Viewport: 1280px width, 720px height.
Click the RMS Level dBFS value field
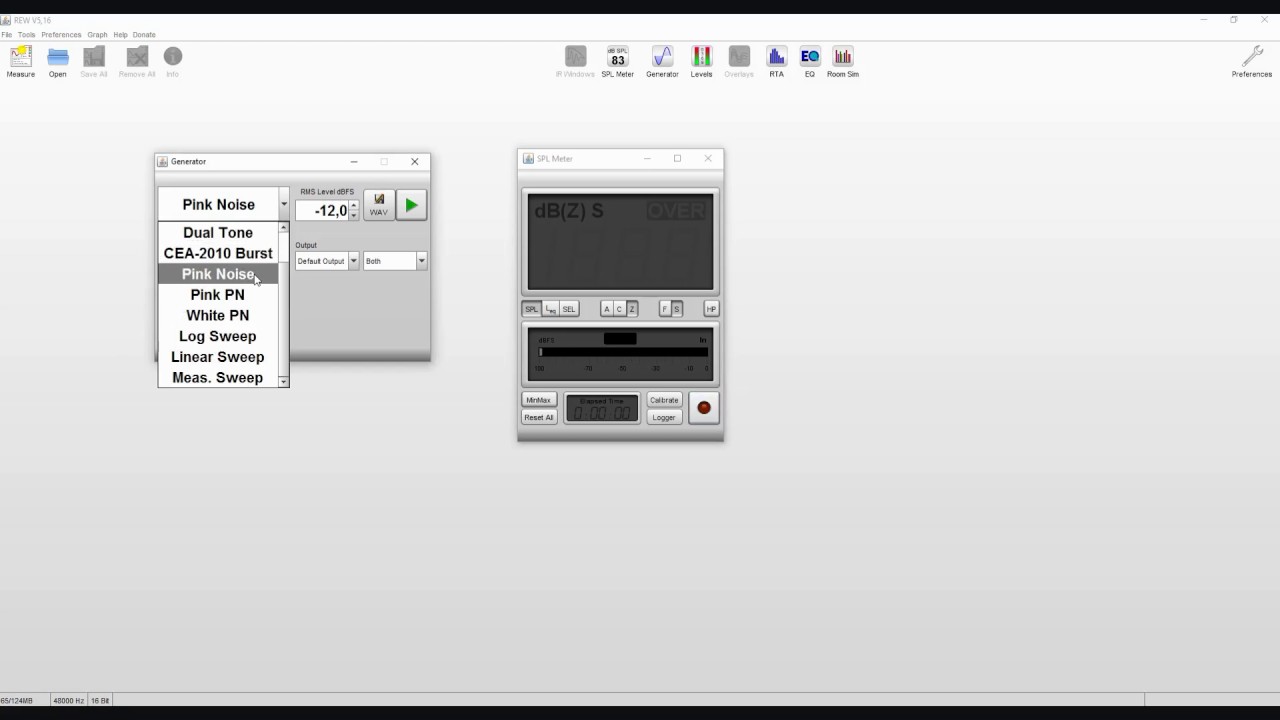point(322,210)
